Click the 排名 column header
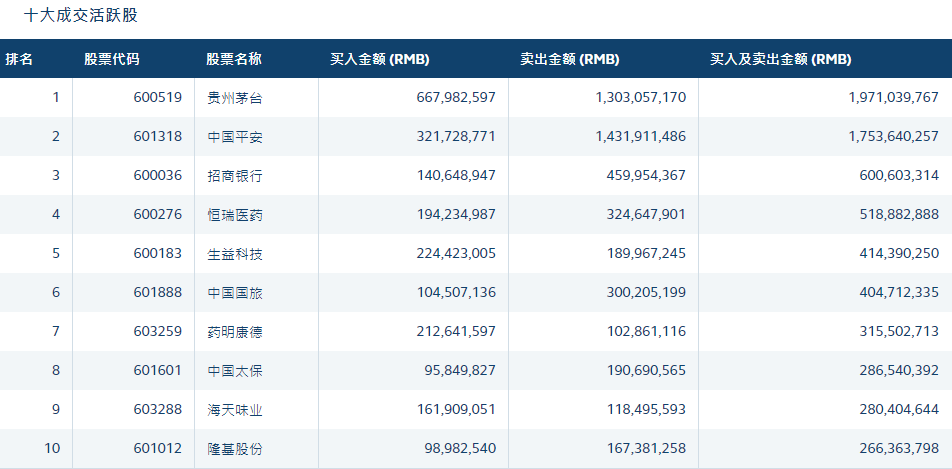This screenshot has height=469, width=952. pyautogui.click(x=19, y=59)
